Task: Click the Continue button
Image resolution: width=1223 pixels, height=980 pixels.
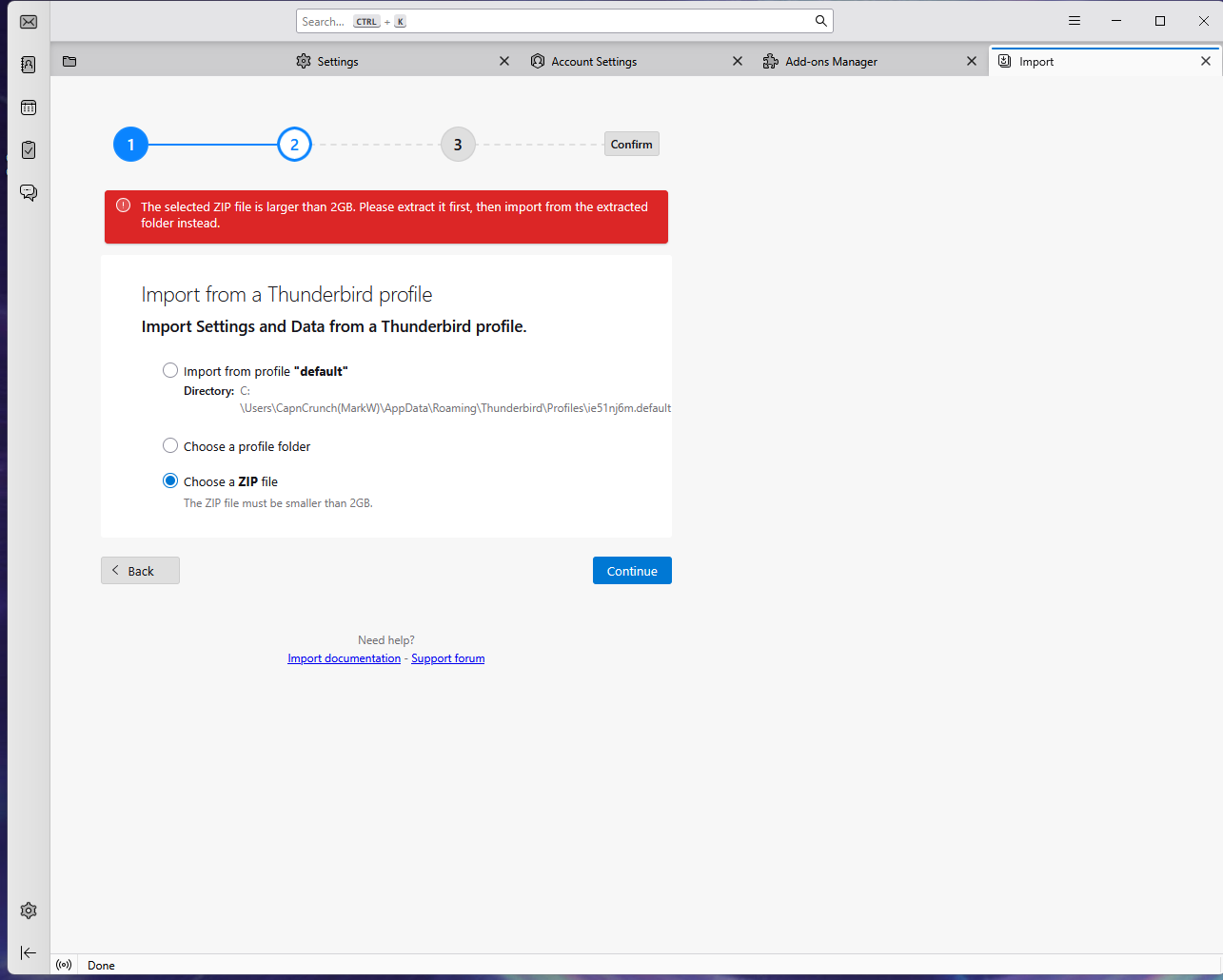Action: point(632,570)
